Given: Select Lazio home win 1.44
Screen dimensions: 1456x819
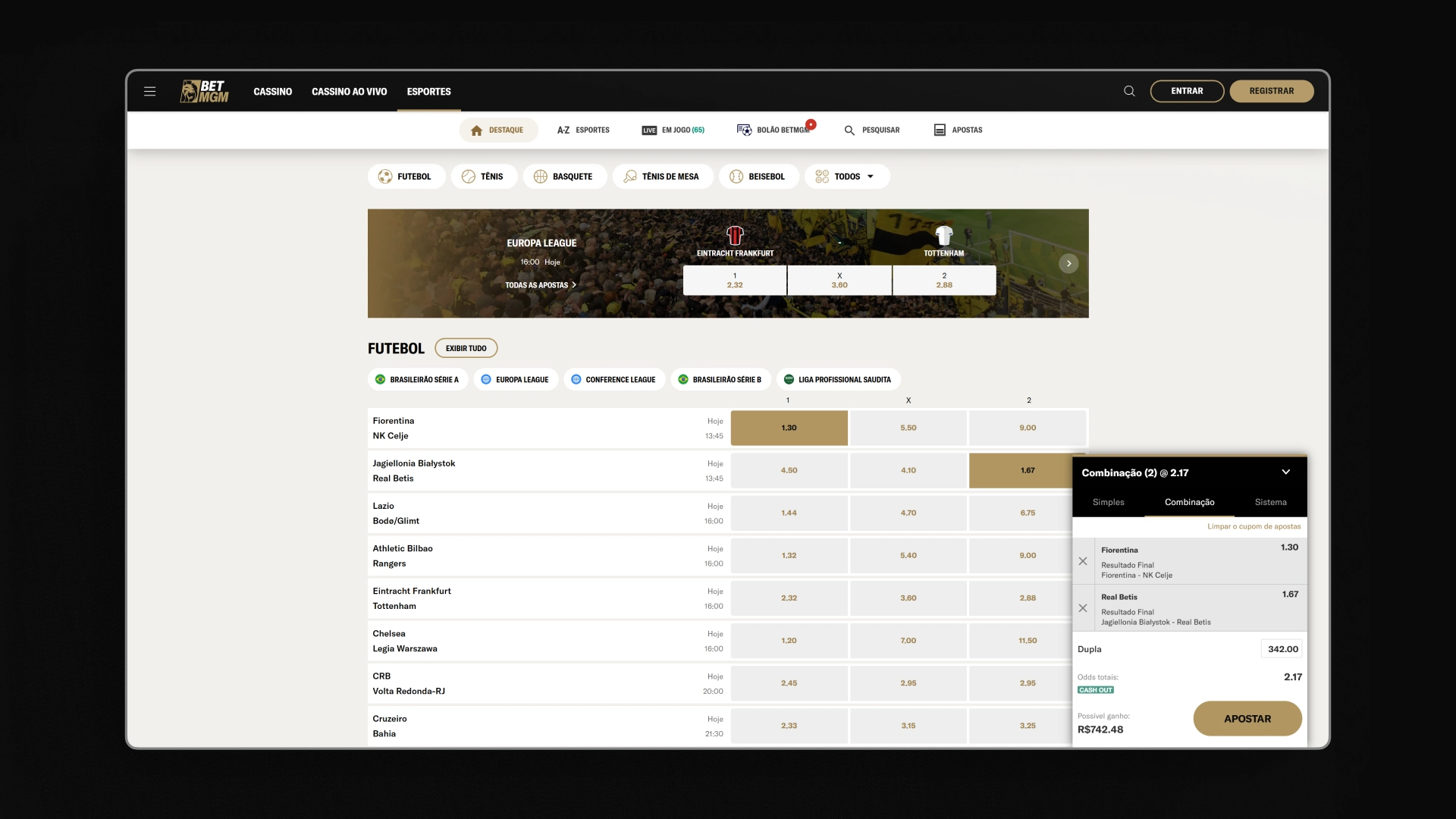Looking at the screenshot, I should pos(789,513).
